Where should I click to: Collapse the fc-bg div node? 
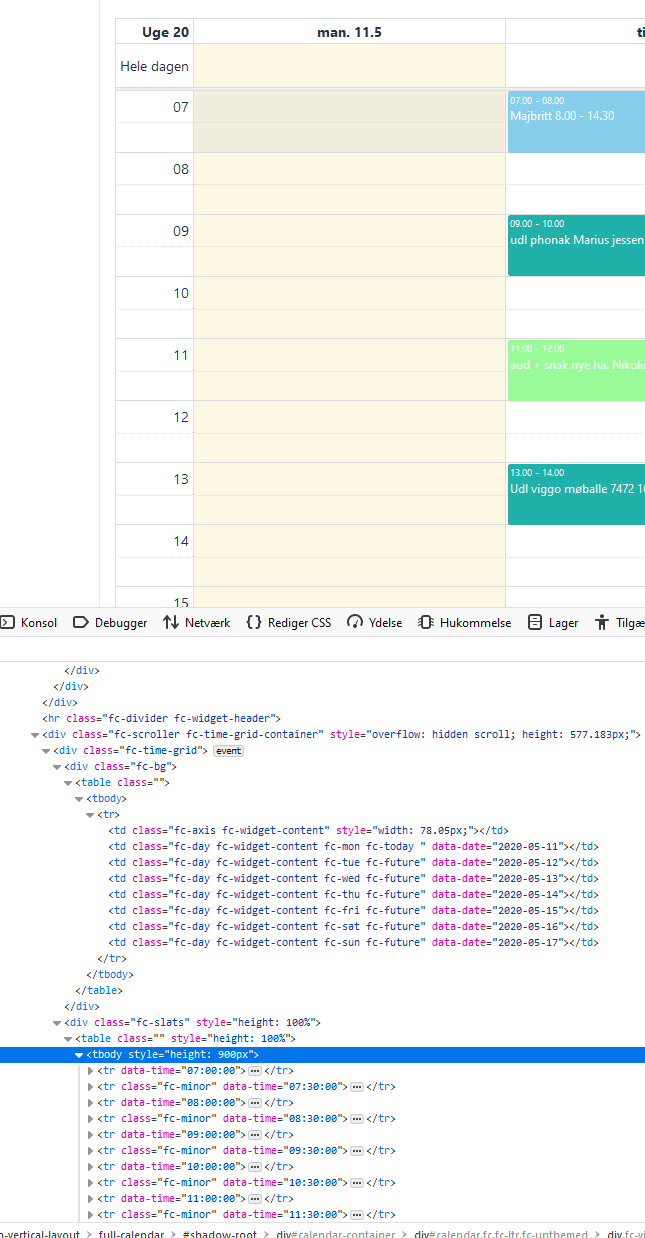(57, 767)
